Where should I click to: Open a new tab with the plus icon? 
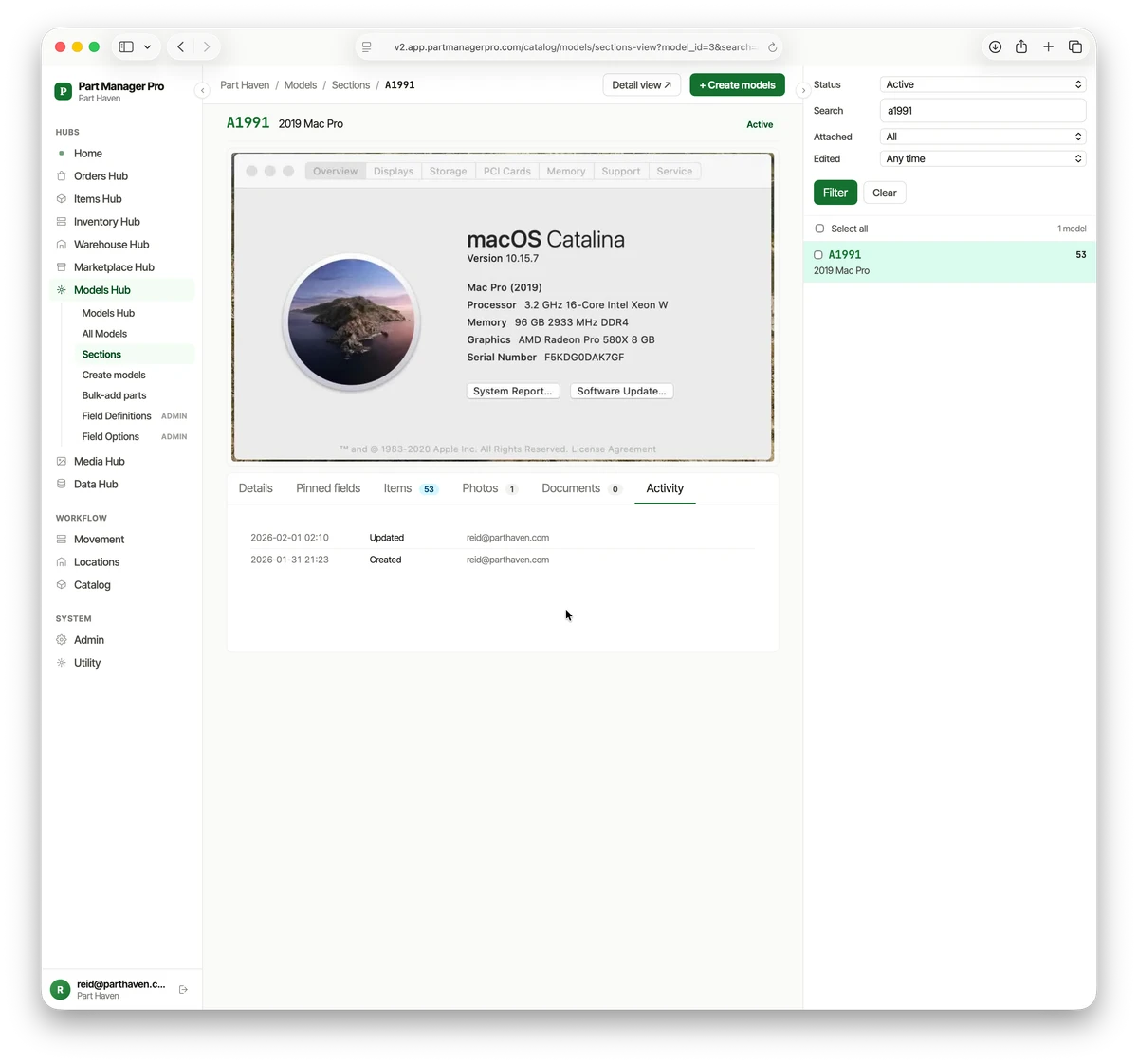pyautogui.click(x=1048, y=46)
